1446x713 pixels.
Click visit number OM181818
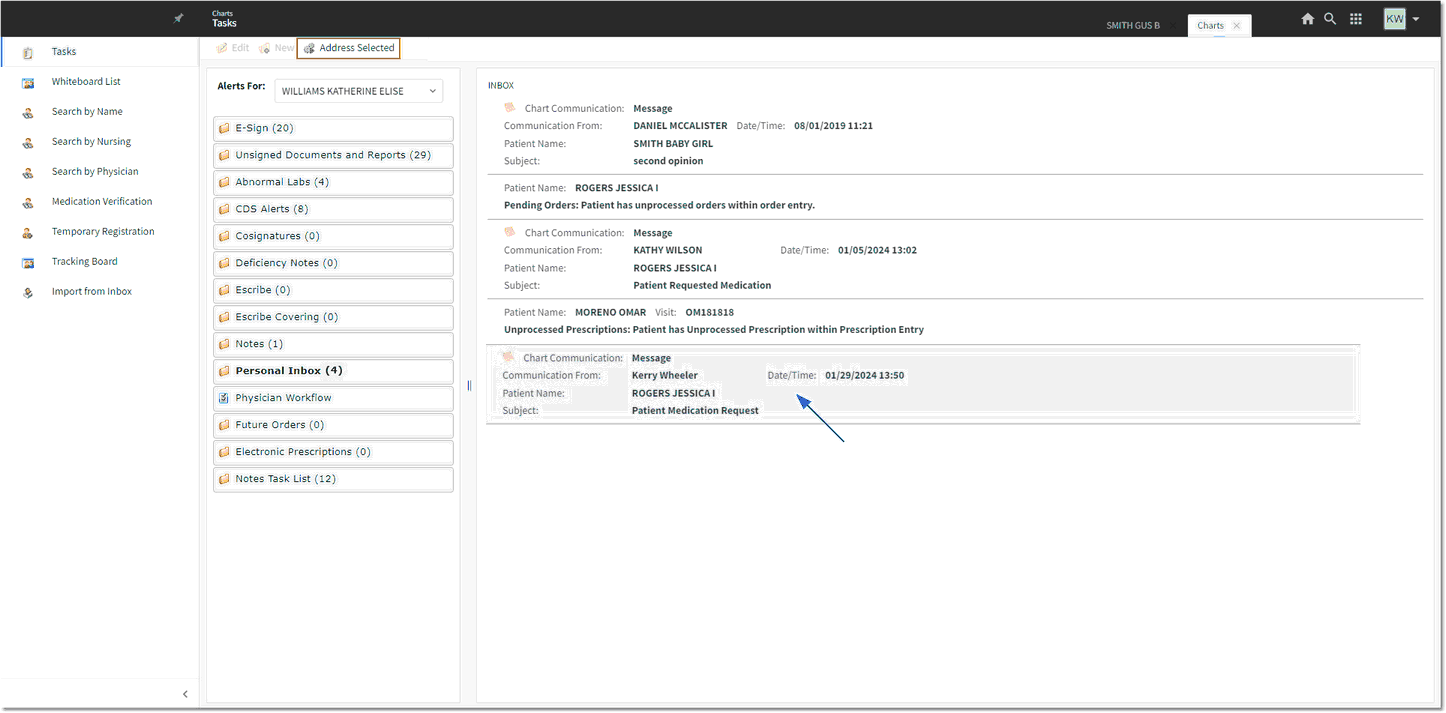coord(709,313)
